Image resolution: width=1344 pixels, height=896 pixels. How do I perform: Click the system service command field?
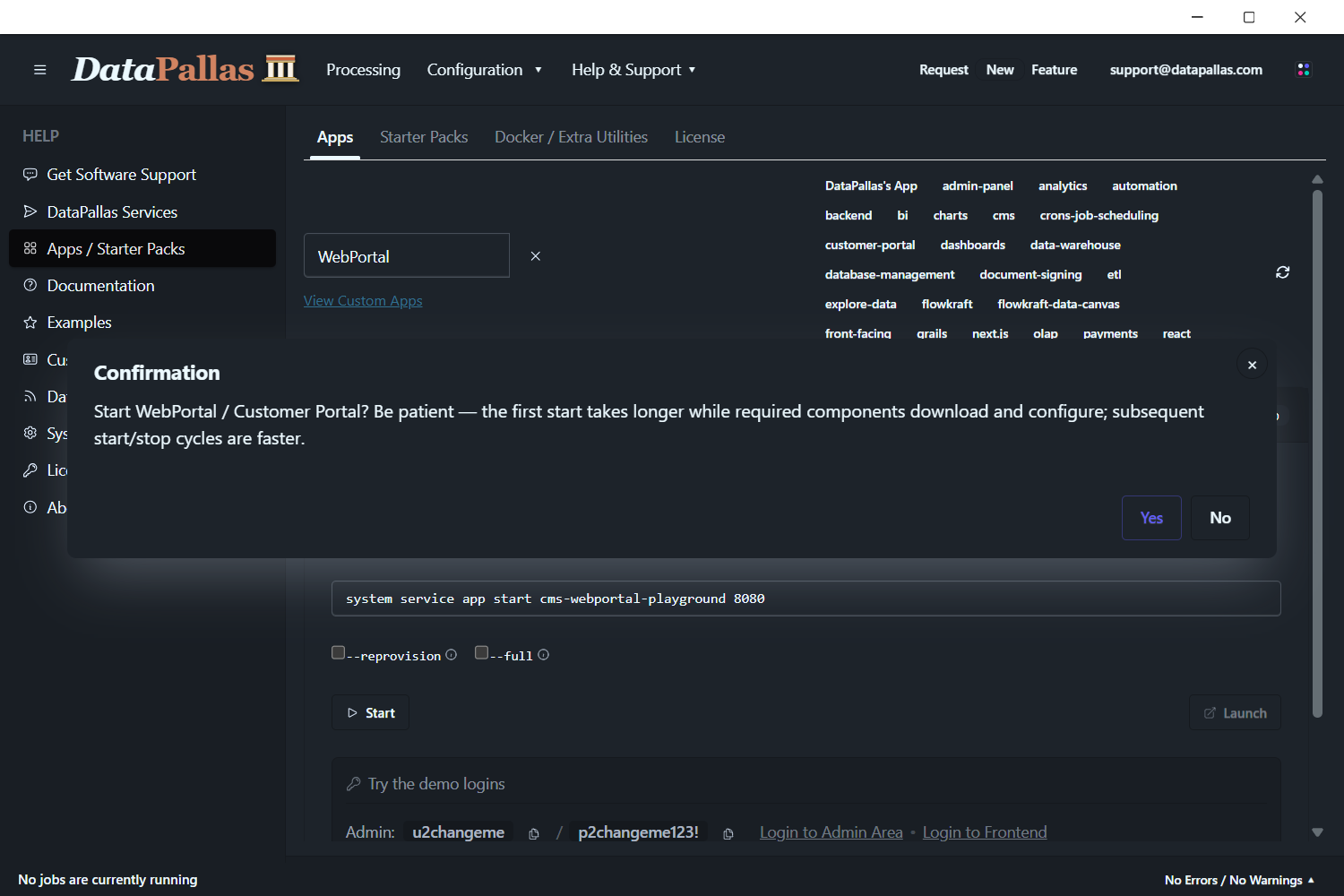click(x=806, y=599)
